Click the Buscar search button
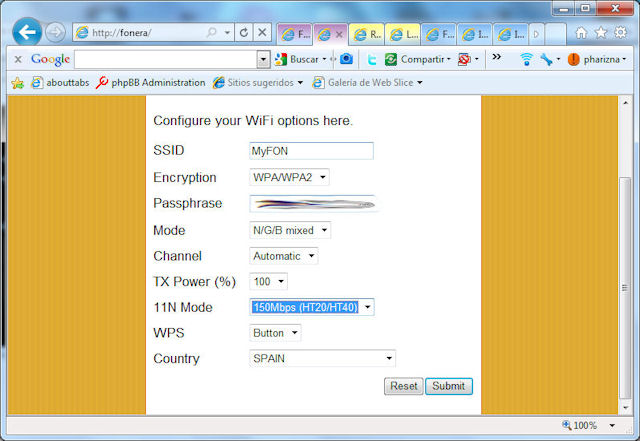The image size is (640, 441). coord(300,59)
